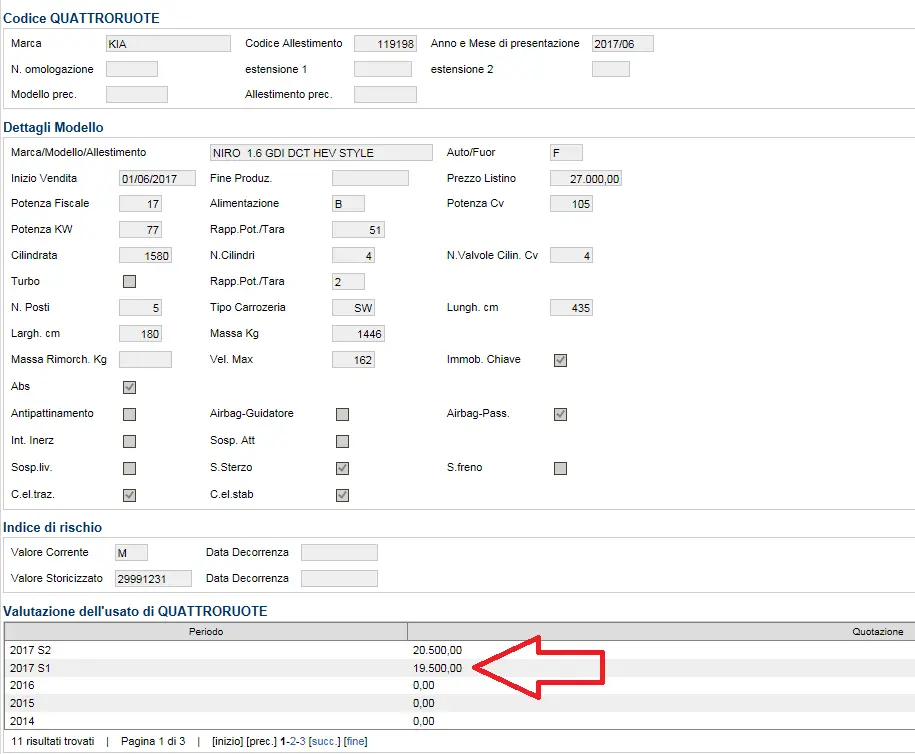Select the 2015 row
This screenshot has width=915, height=754.
coord(459,703)
